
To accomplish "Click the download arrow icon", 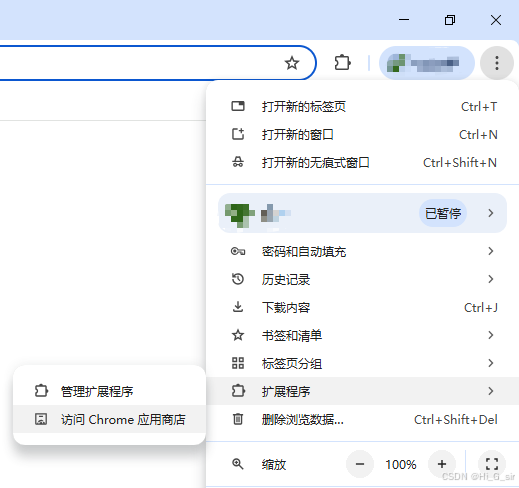I will click(238, 307).
